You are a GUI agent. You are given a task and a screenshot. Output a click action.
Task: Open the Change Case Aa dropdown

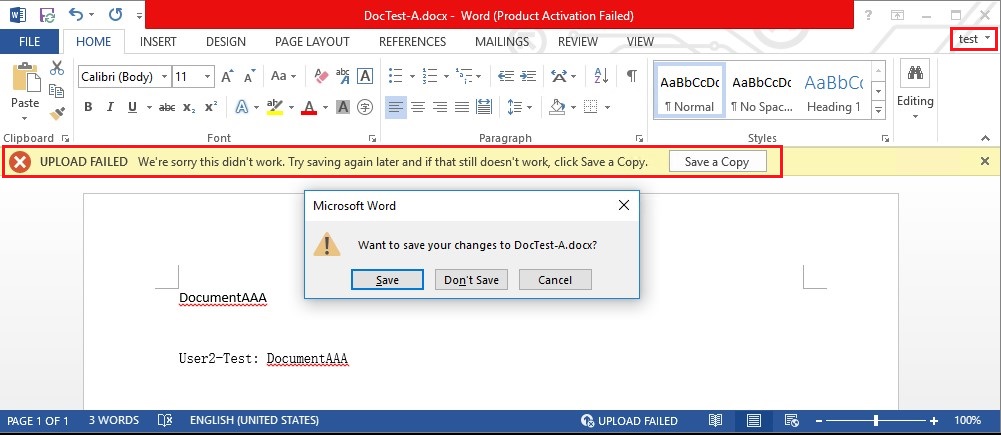283,77
